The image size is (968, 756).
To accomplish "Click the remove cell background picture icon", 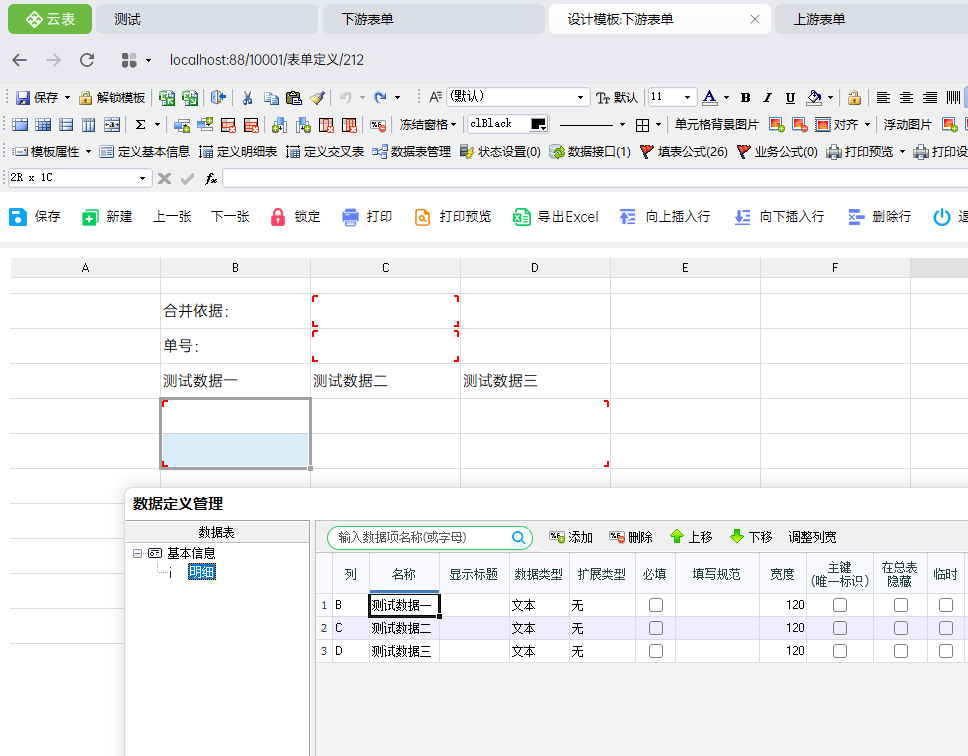I will (799, 125).
